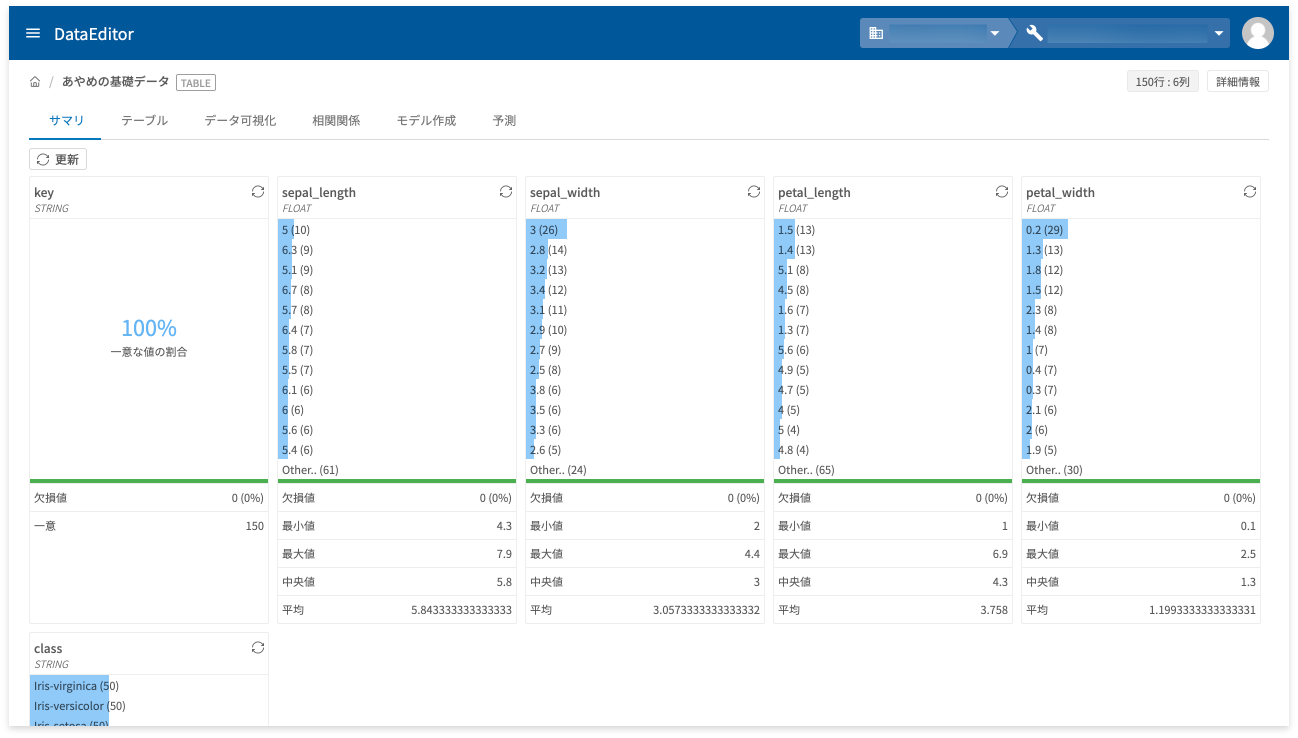Click petal_length maximum value 6.9
The height and width of the screenshot is (738, 1298).
(1000, 554)
